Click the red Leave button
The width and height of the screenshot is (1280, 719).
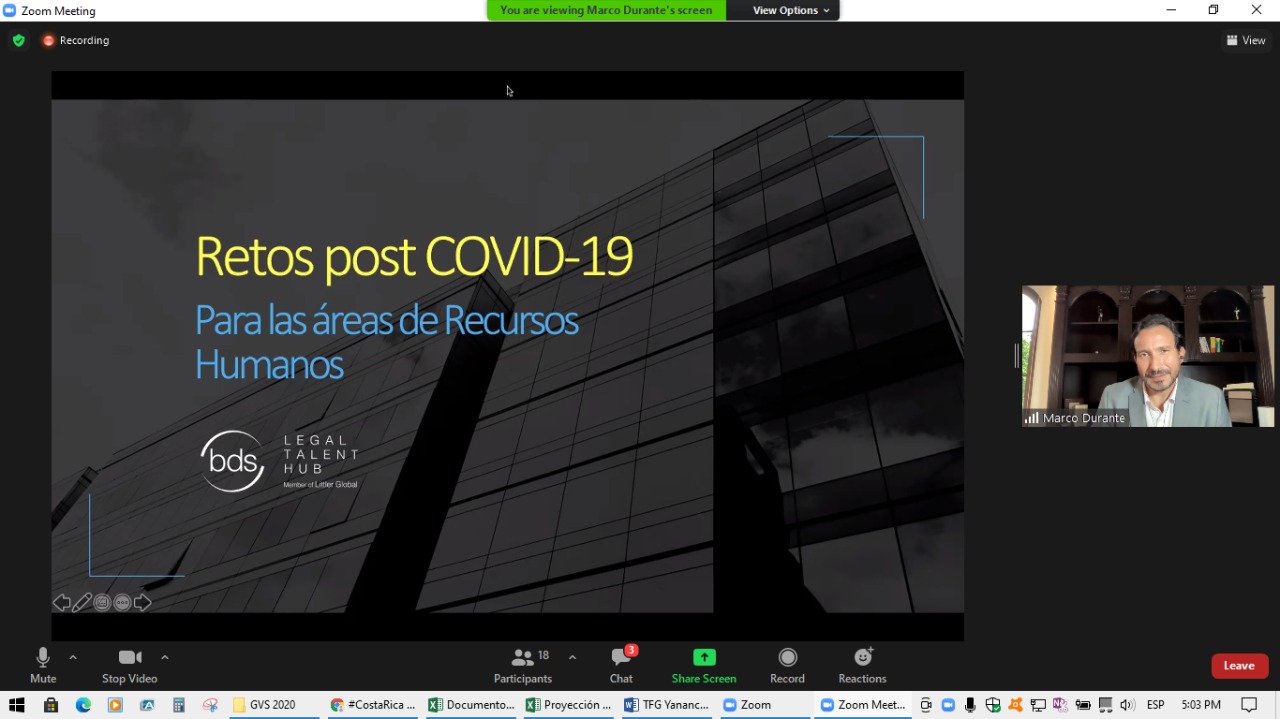[x=1239, y=666]
